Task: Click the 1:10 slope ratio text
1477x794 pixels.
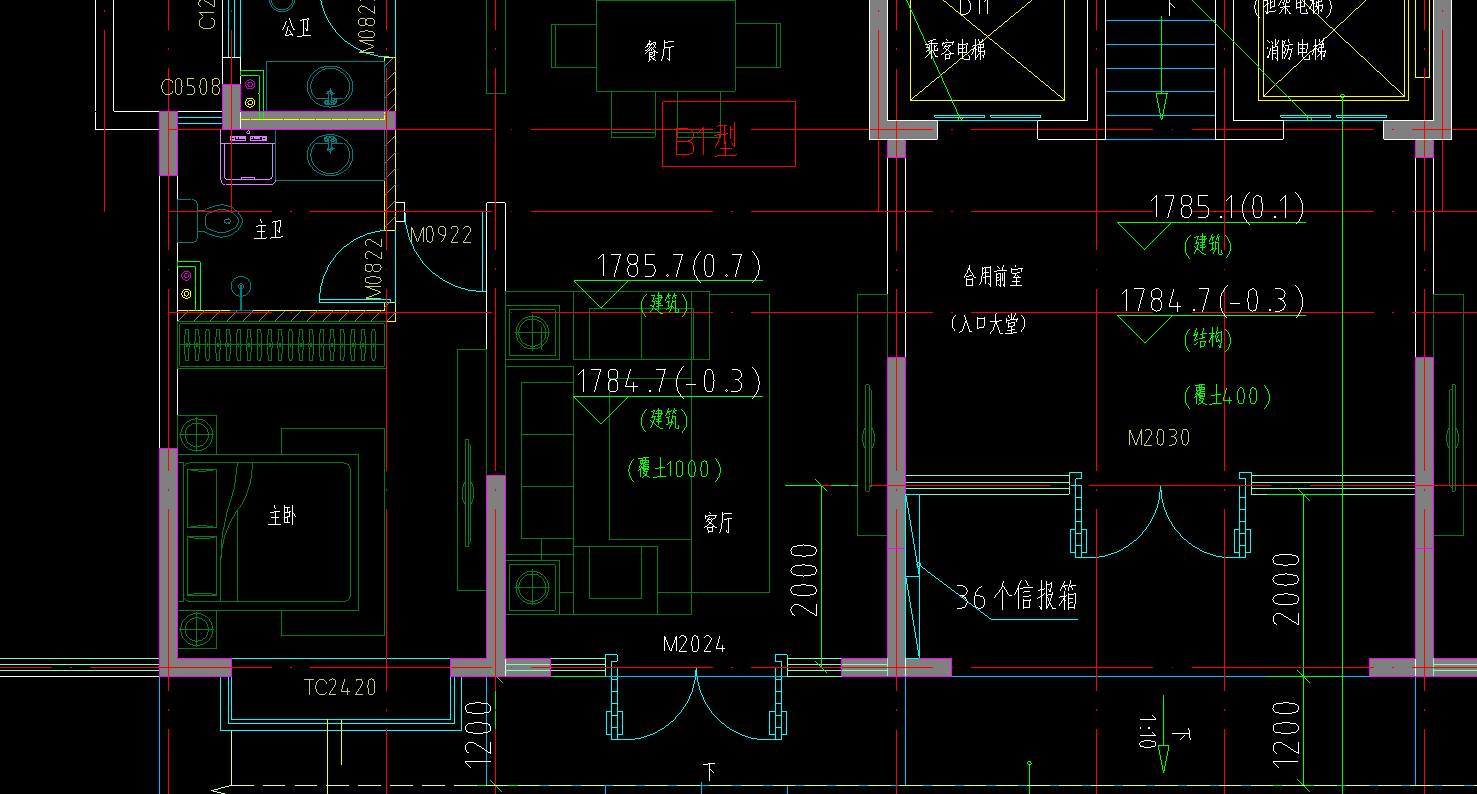Action: 1147,731
